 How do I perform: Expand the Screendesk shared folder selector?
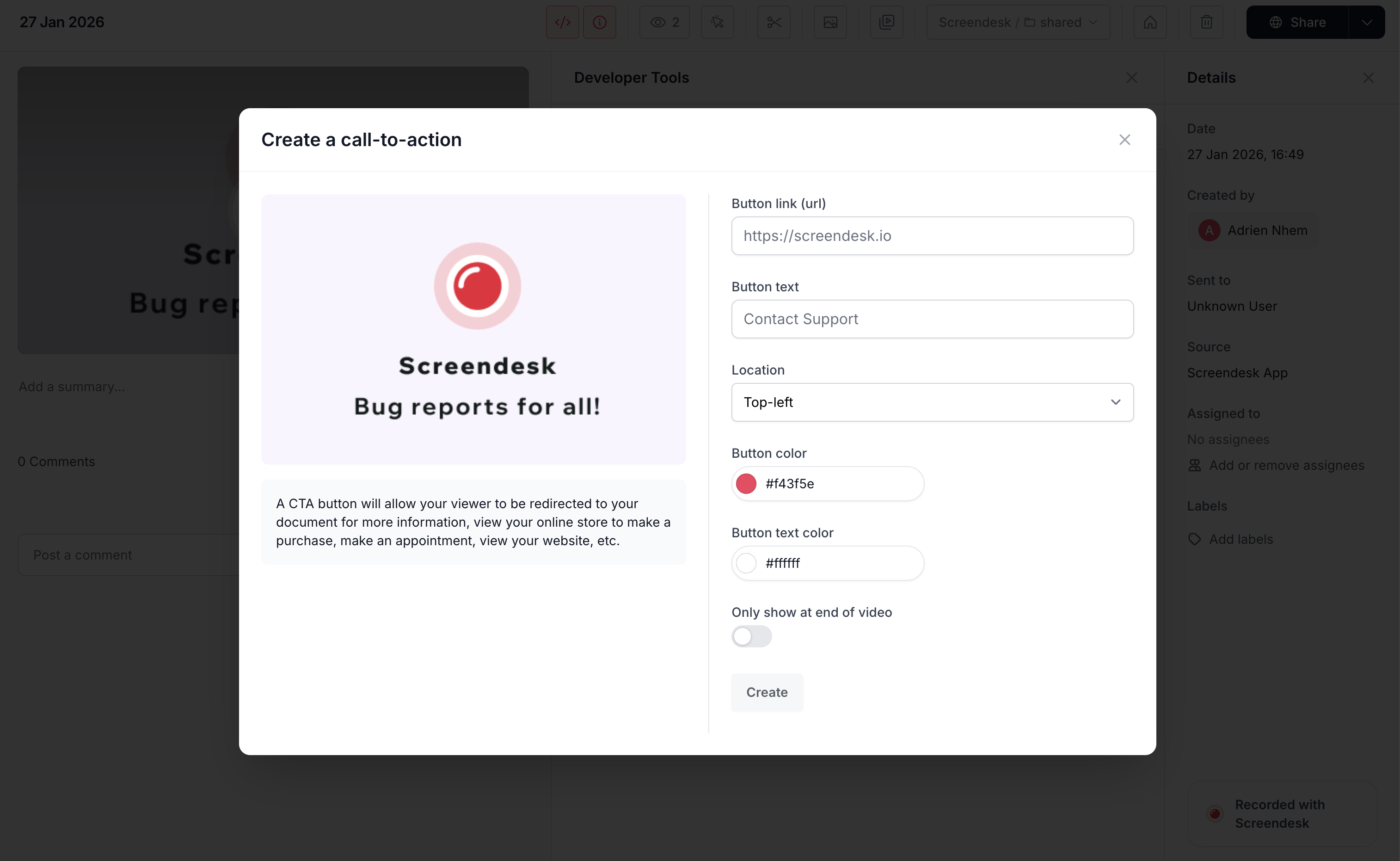(x=1018, y=22)
